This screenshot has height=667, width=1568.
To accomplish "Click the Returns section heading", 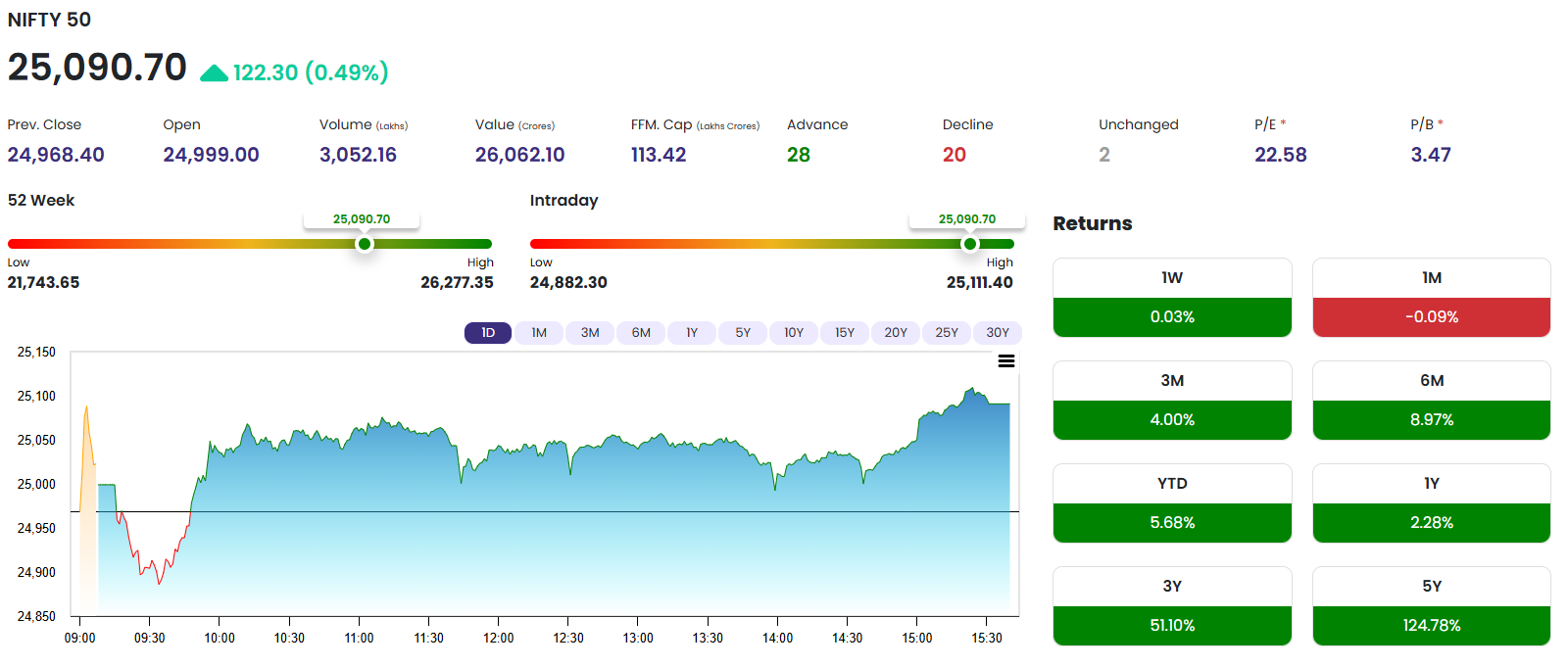I will point(1093,223).
